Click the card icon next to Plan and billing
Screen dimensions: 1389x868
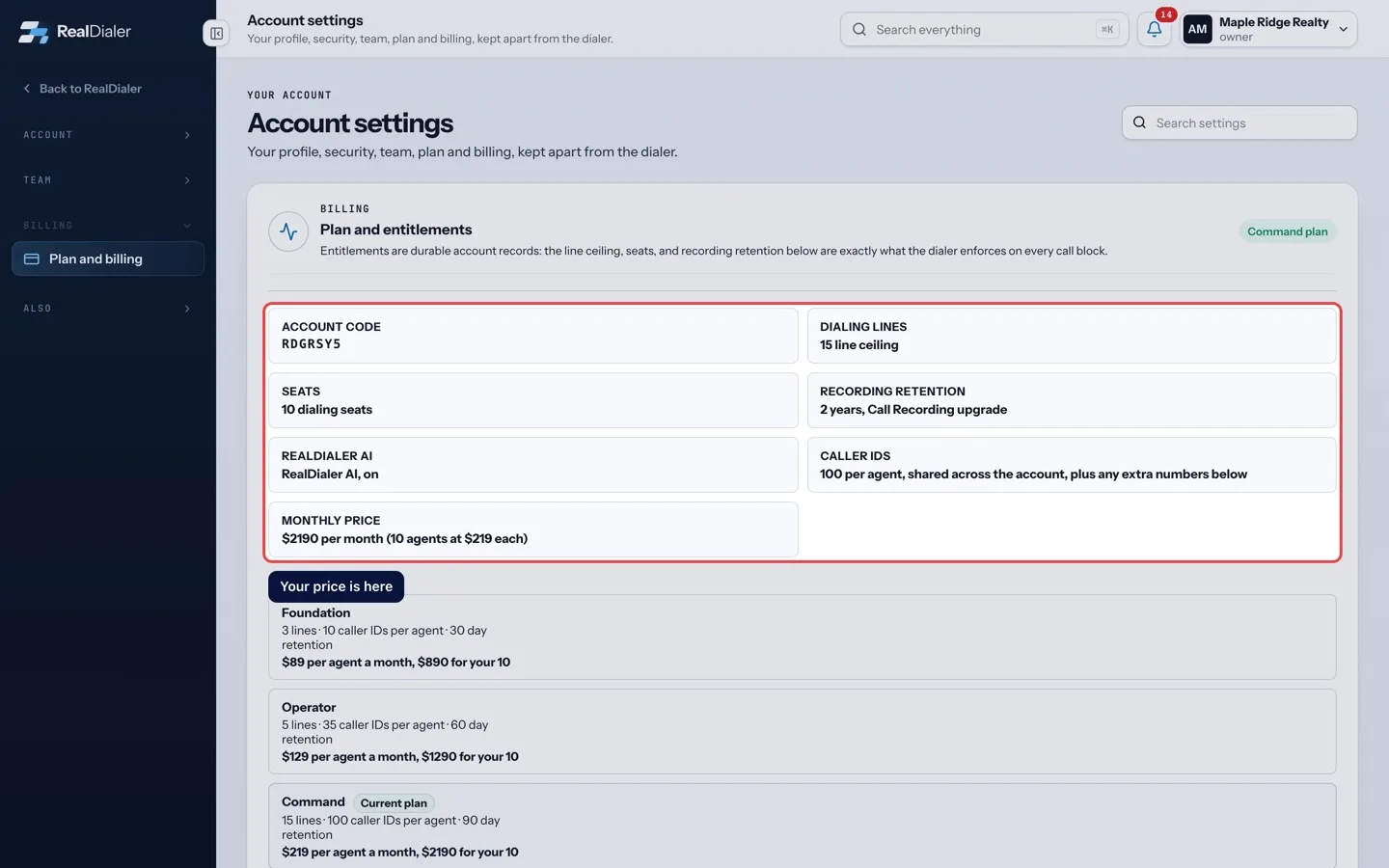point(31,258)
